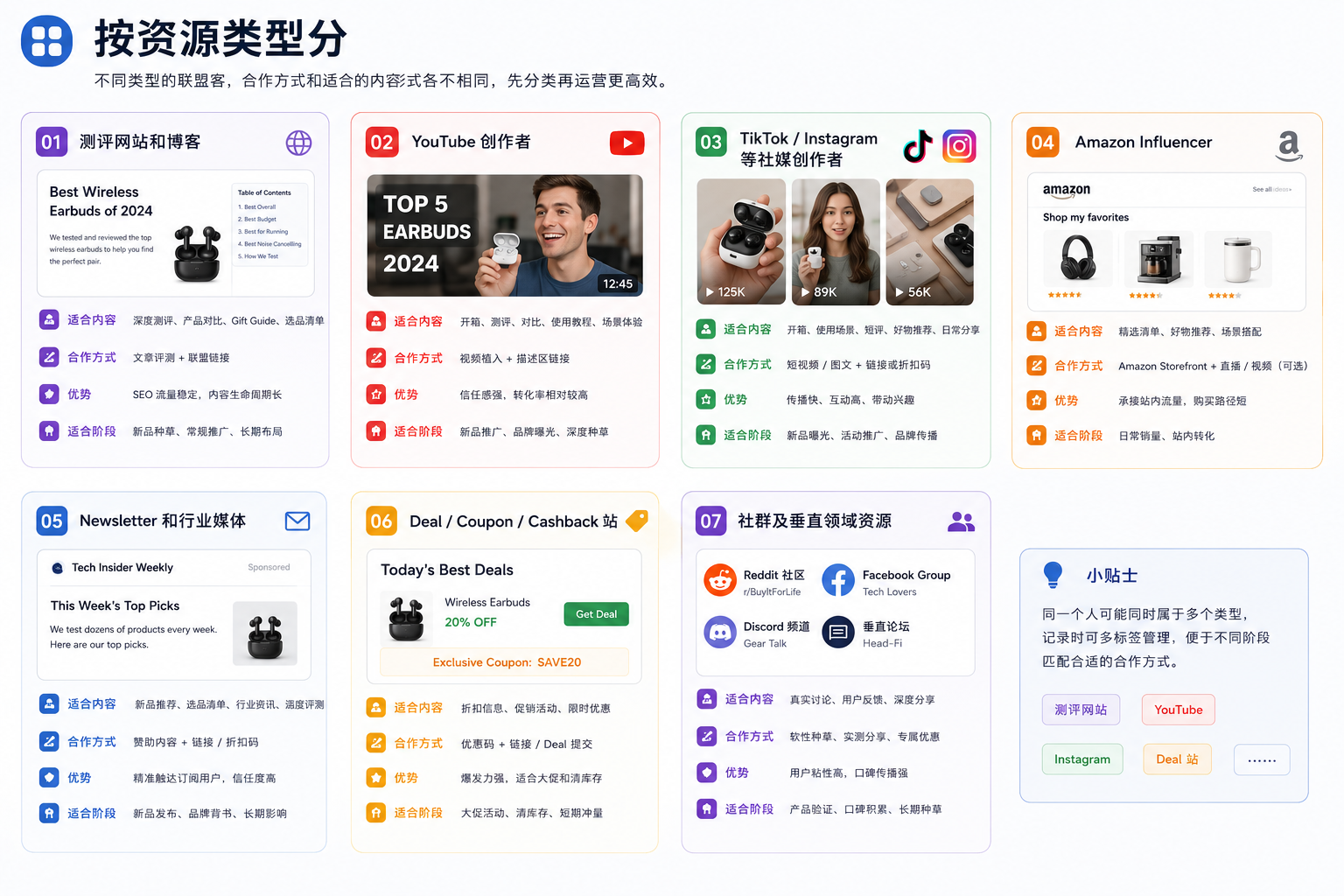This screenshot has width=1344, height=896.
Task: Click the 适合阶段 icon in Deal card
Action: 376,813
